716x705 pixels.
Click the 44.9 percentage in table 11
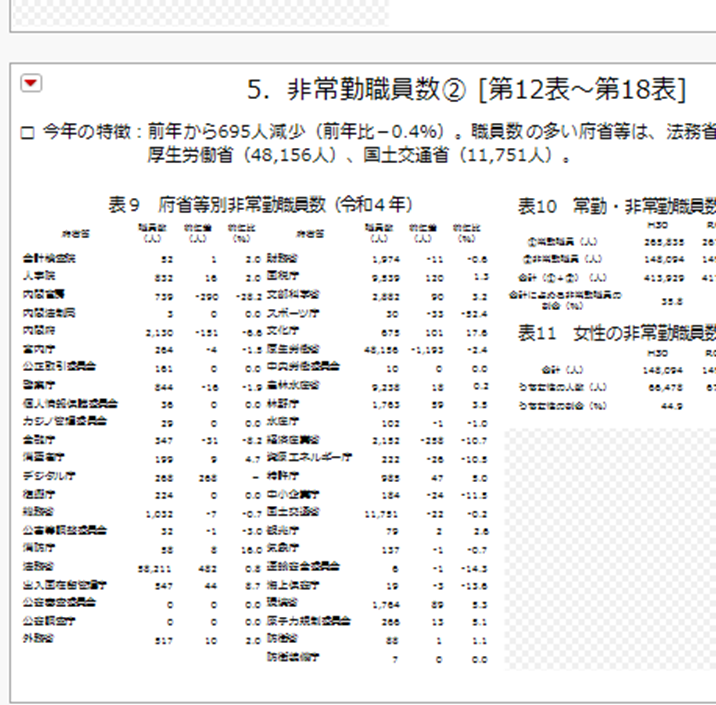(672, 406)
